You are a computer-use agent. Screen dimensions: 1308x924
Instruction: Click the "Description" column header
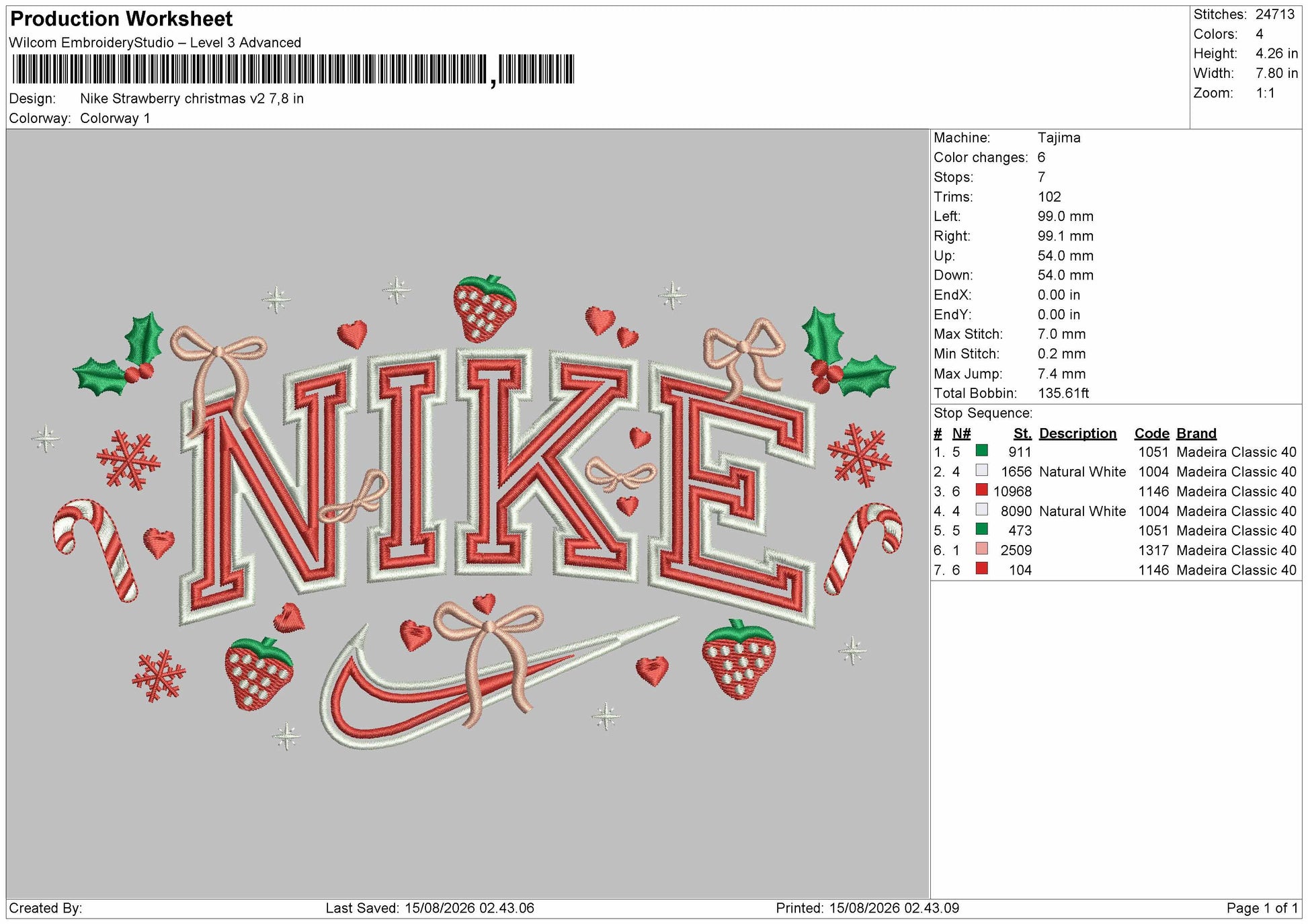click(1077, 433)
